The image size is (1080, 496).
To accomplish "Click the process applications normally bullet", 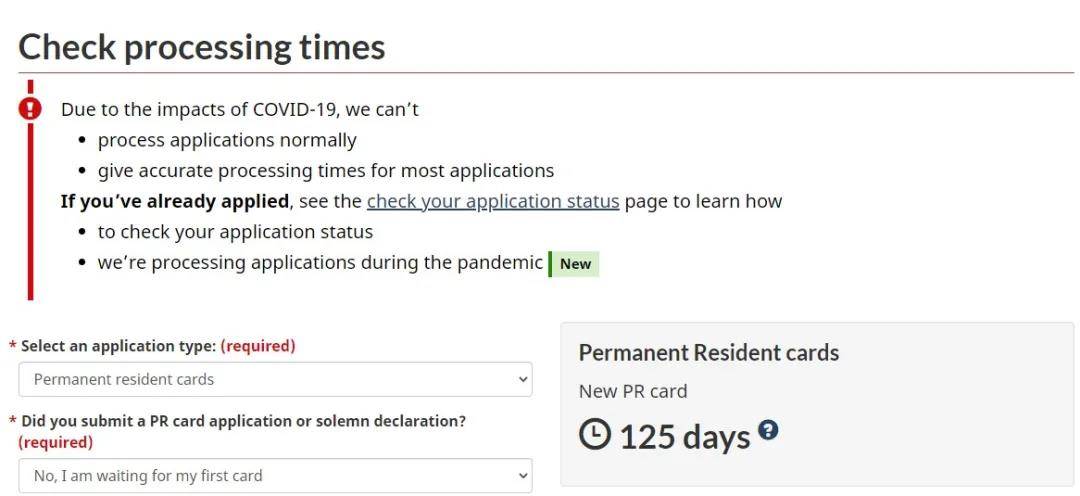I will (227, 140).
